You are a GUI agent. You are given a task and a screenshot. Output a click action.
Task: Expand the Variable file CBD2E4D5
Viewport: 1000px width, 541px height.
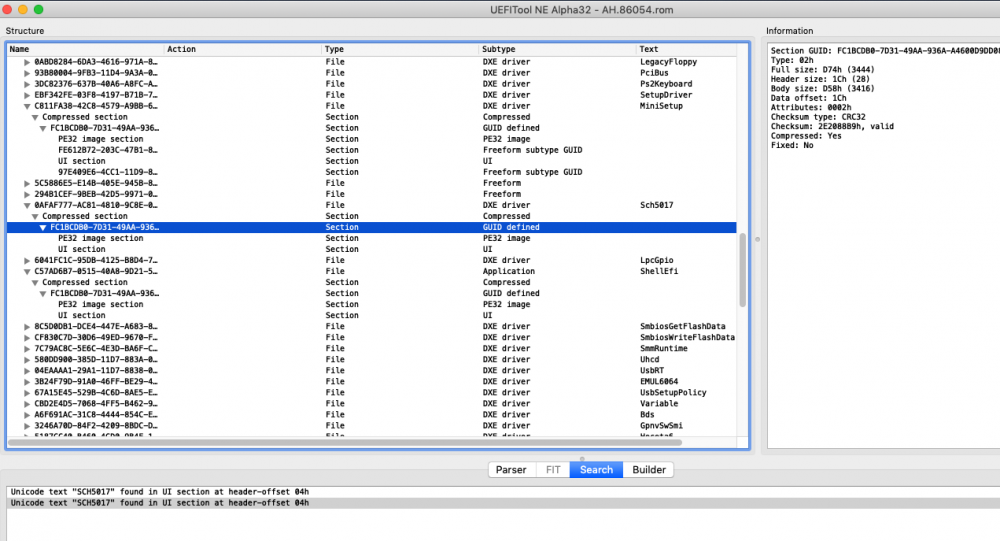coord(27,403)
